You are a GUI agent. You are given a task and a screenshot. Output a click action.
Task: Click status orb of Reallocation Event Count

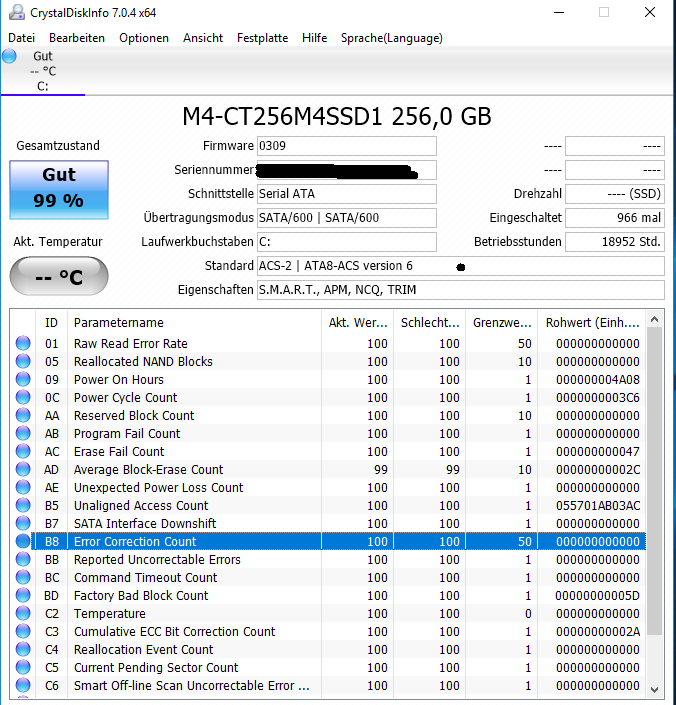pos(23,649)
